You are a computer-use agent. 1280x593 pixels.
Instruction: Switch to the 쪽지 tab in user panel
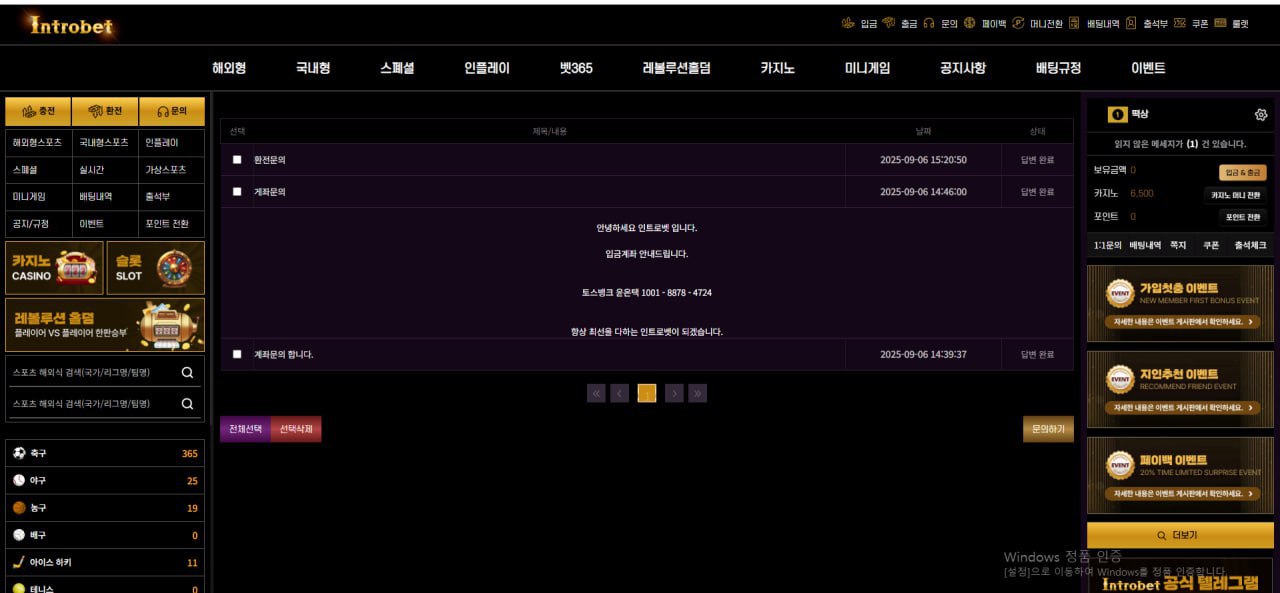pyautogui.click(x=1178, y=245)
